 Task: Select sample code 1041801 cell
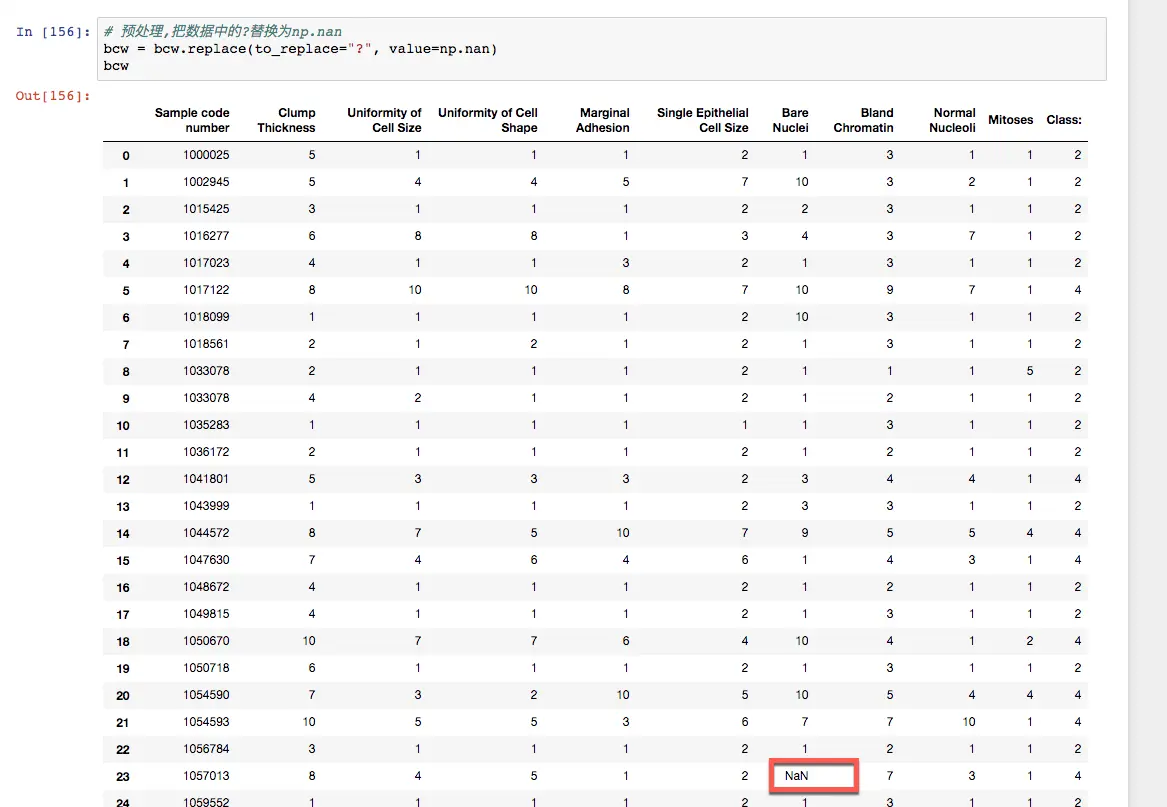[206, 479]
